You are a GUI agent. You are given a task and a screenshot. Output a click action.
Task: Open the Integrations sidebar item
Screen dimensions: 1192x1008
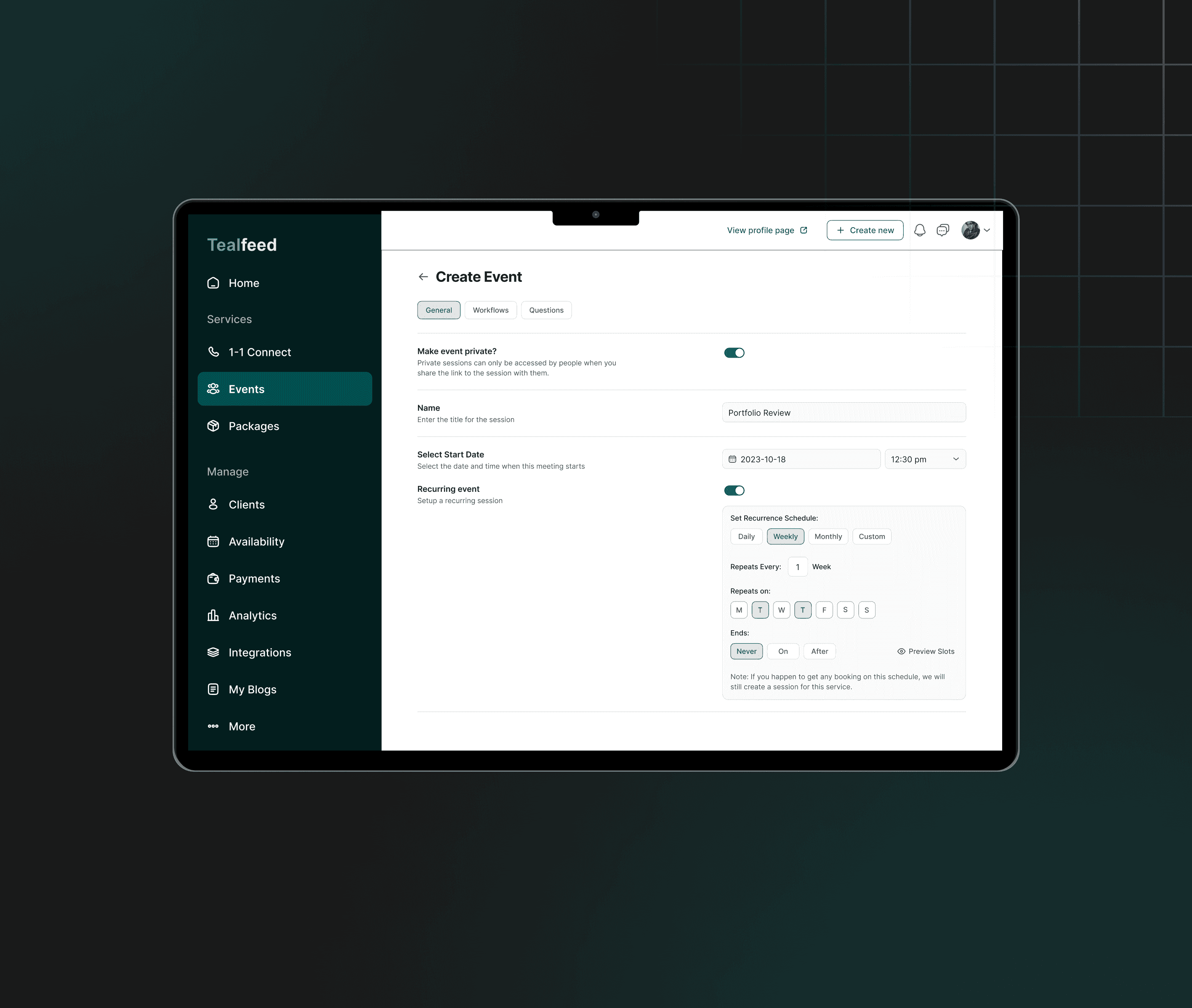pos(260,653)
